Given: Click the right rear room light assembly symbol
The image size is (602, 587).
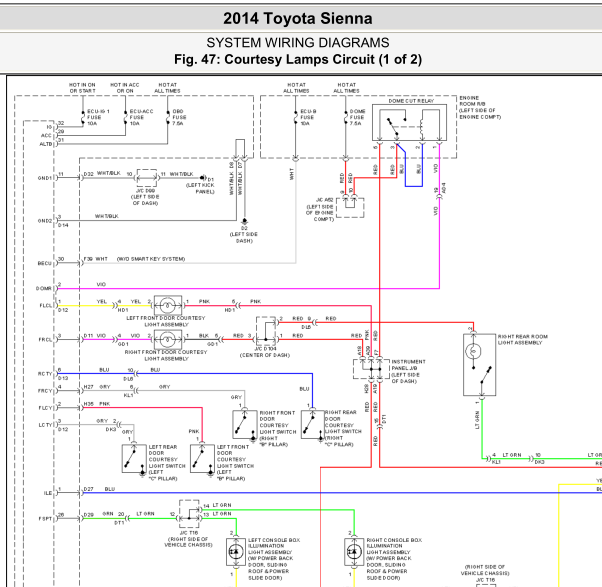Looking at the screenshot, I should pyautogui.click(x=480, y=365).
